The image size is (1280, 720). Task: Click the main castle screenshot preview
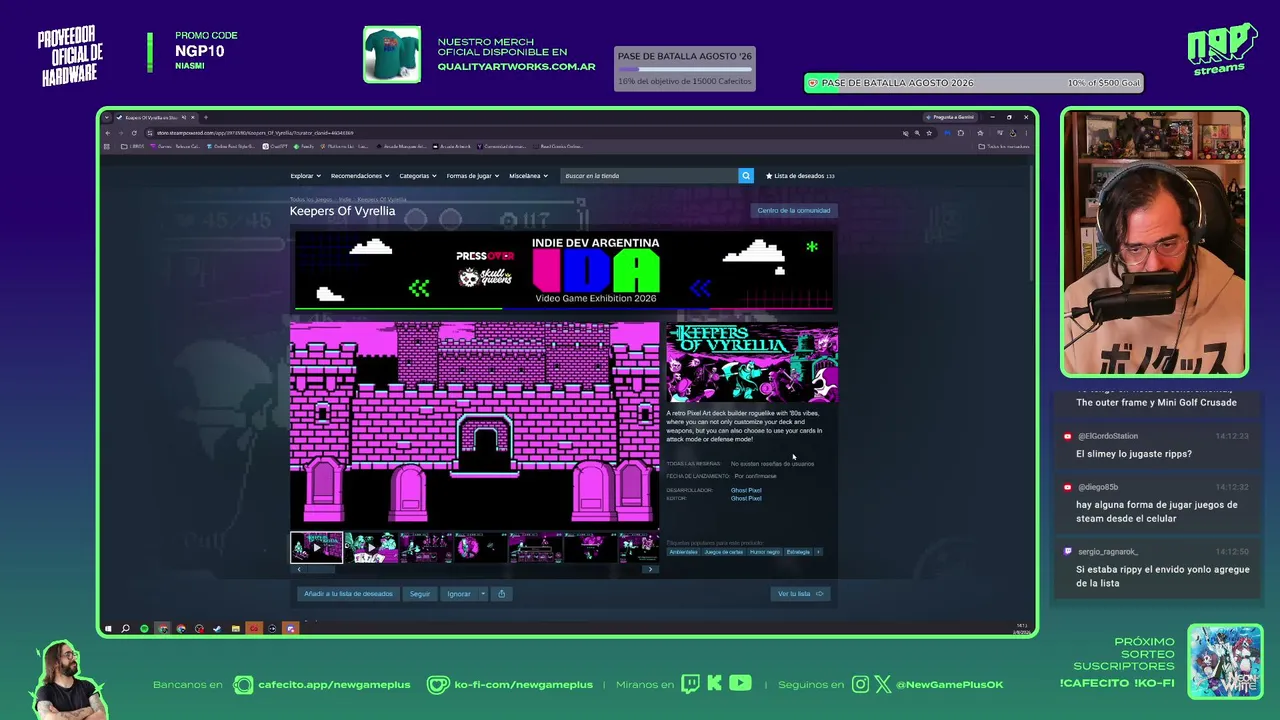[x=475, y=424]
